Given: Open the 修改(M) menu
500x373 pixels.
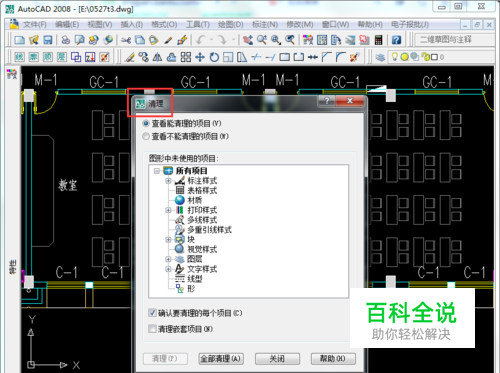Looking at the screenshot, I should pos(300,25).
